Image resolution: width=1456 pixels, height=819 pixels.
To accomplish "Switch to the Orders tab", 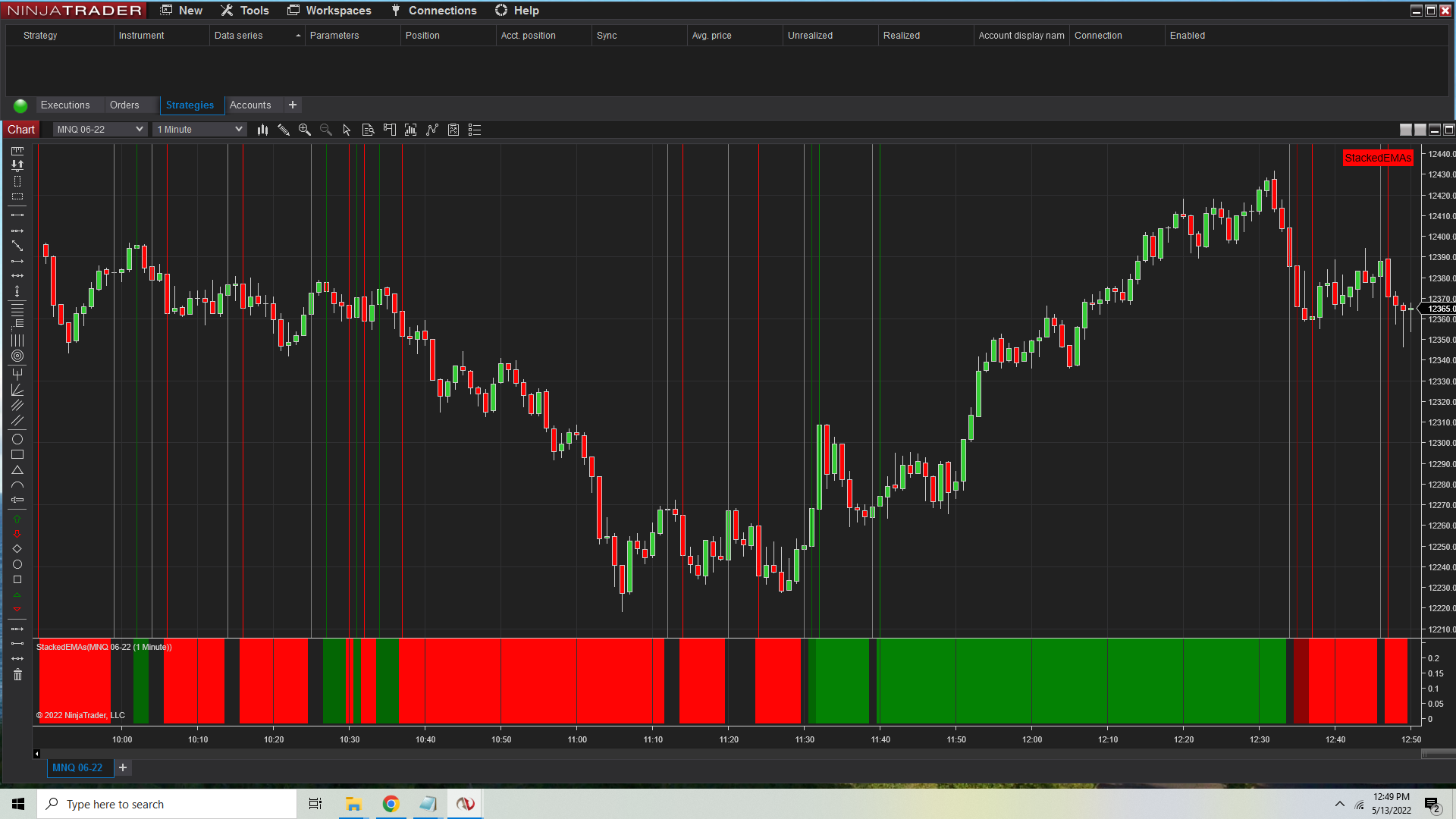I will coord(124,105).
